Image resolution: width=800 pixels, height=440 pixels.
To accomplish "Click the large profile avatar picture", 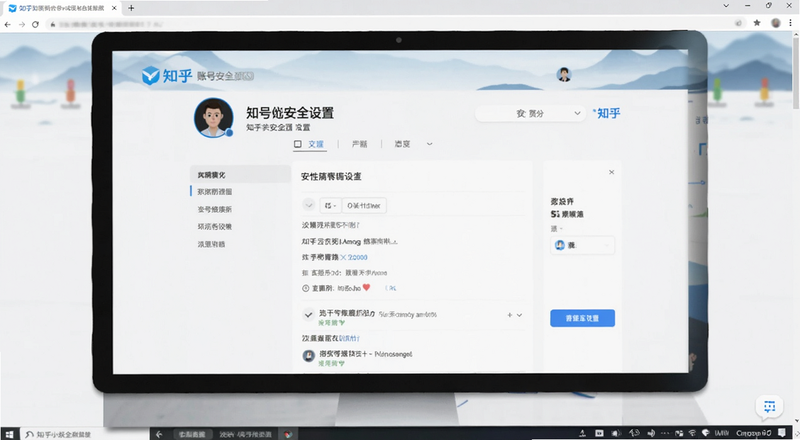I will (x=213, y=118).
